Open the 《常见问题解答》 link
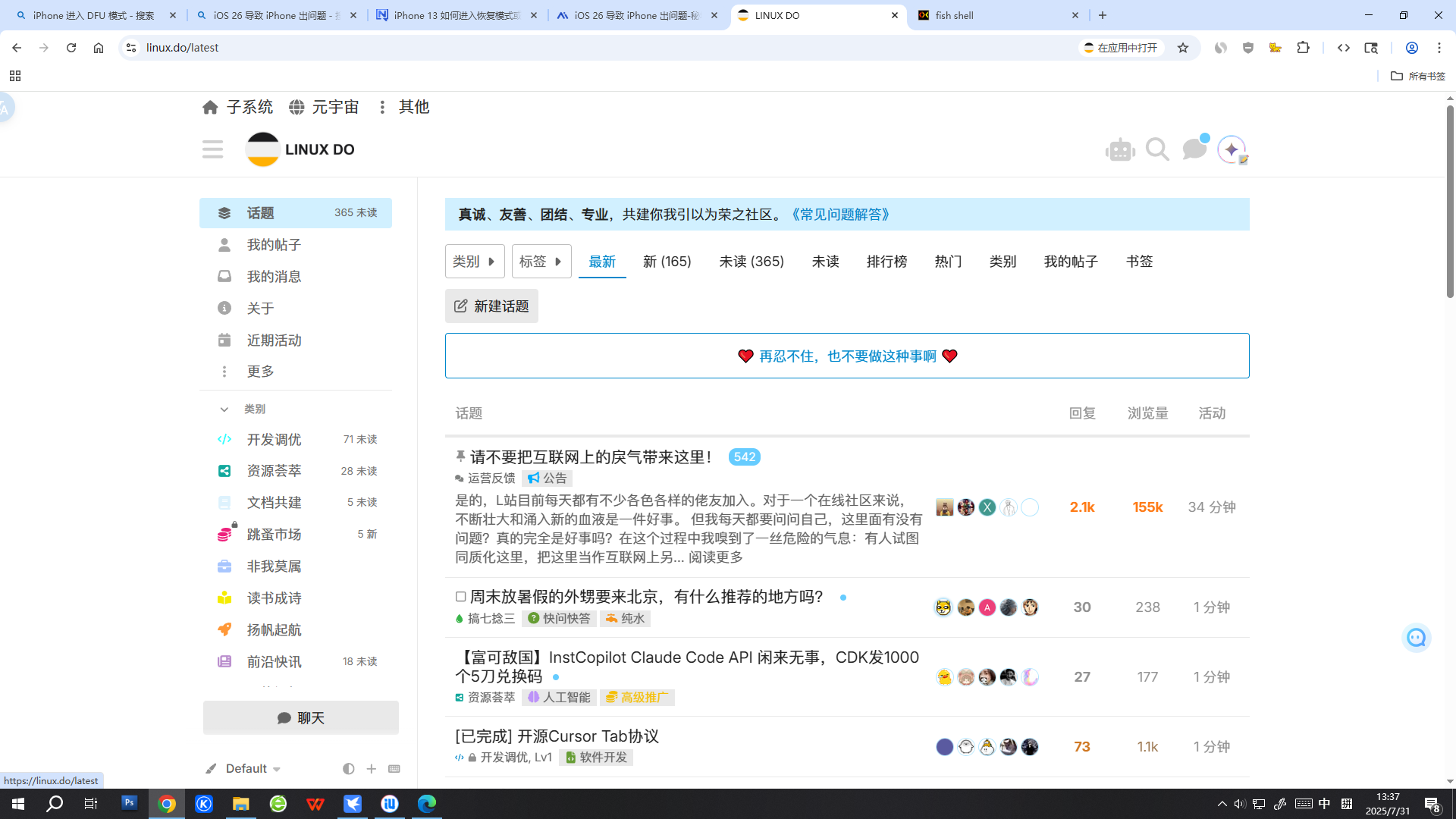The image size is (1456, 819). point(841,215)
